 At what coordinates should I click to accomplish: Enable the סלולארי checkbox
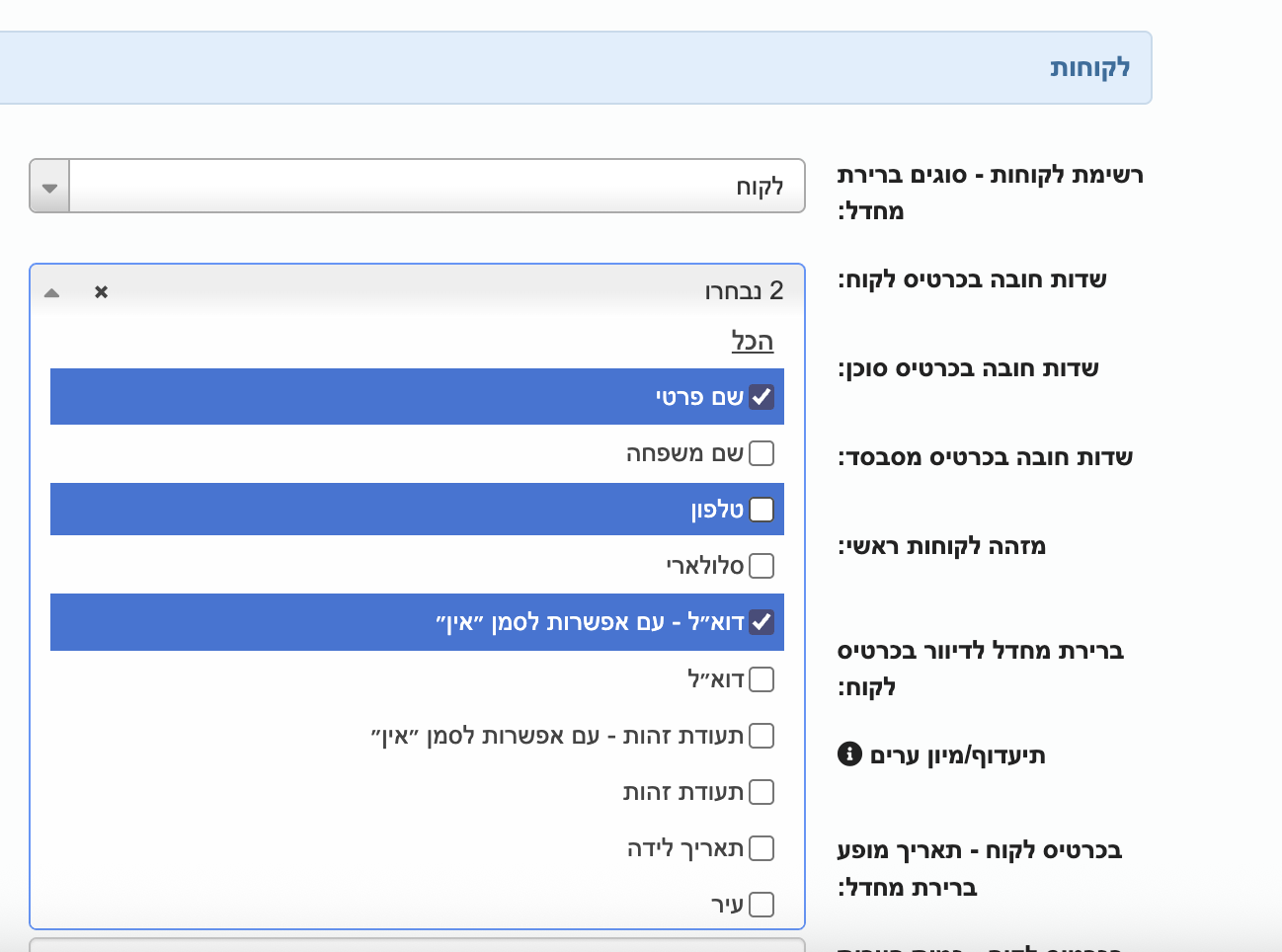tap(761, 566)
